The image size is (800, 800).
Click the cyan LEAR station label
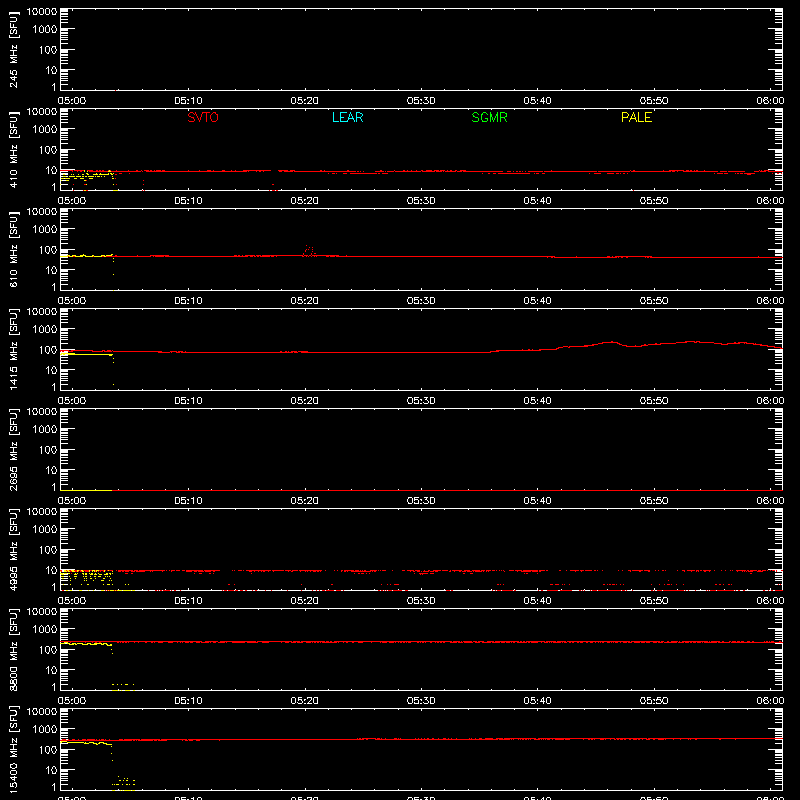347,117
